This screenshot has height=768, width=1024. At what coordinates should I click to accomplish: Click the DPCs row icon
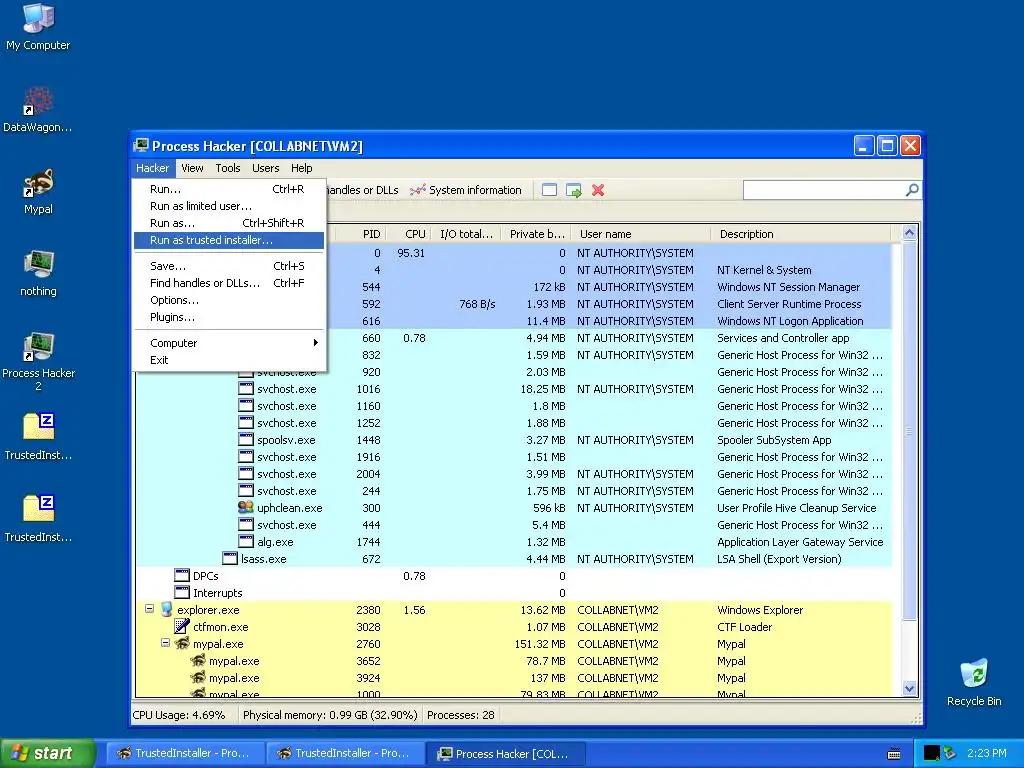pyautogui.click(x=182, y=575)
